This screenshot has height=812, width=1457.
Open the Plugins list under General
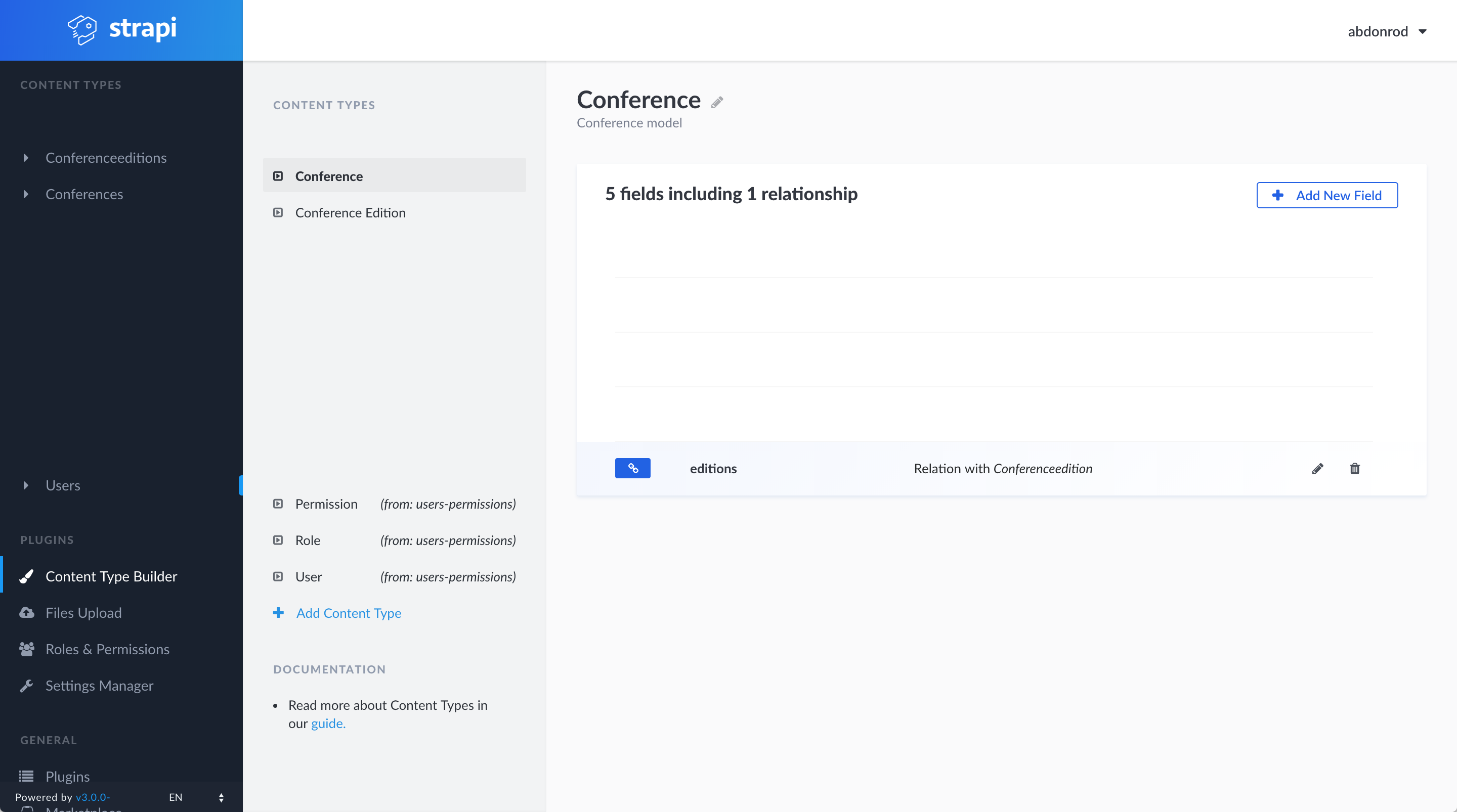tap(67, 776)
